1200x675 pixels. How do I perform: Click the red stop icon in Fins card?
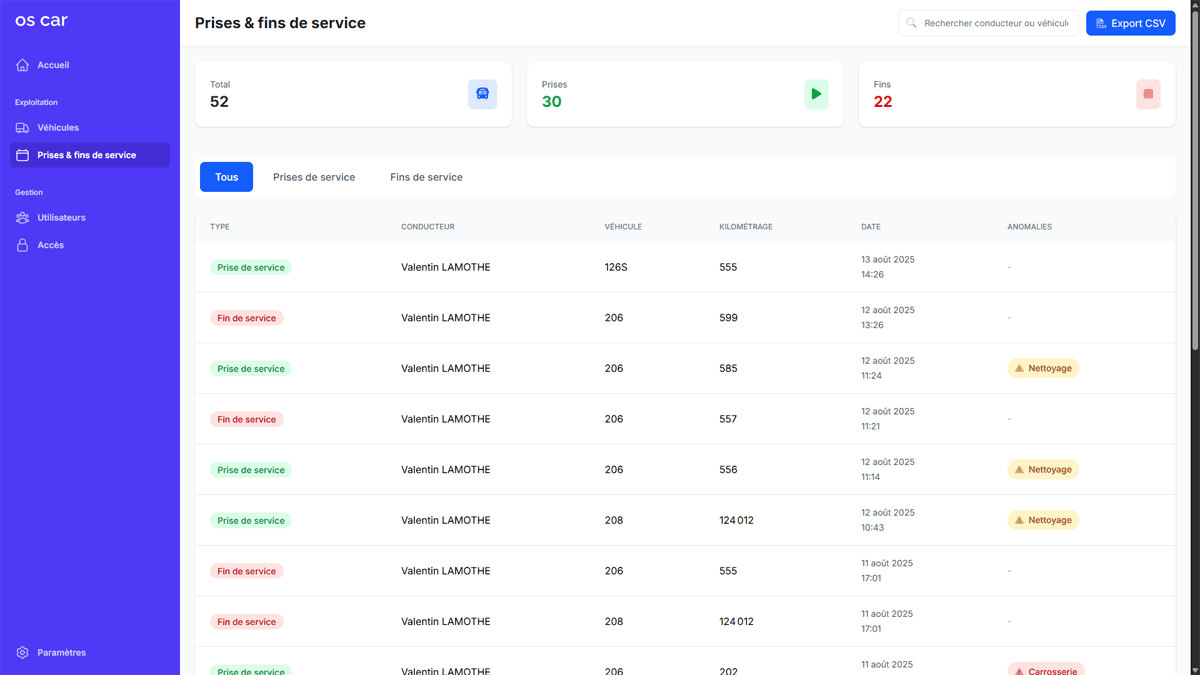1148,94
